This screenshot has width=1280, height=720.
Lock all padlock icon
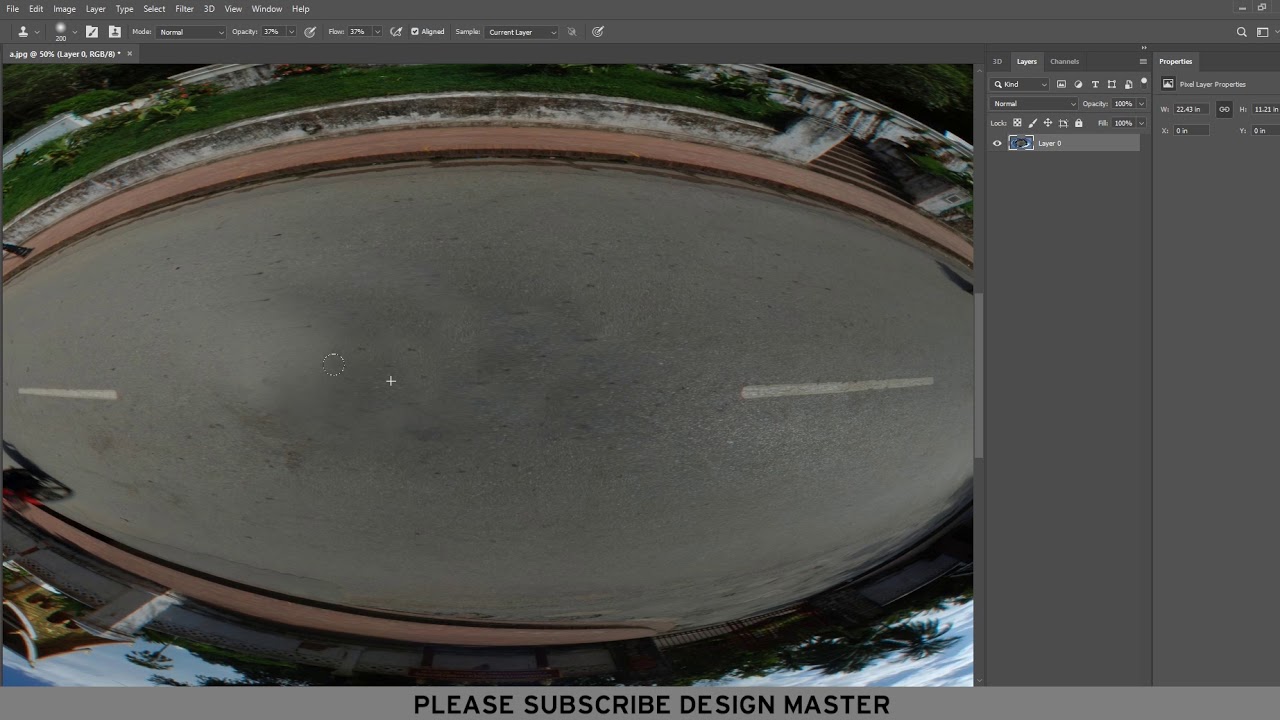pyautogui.click(x=1078, y=123)
